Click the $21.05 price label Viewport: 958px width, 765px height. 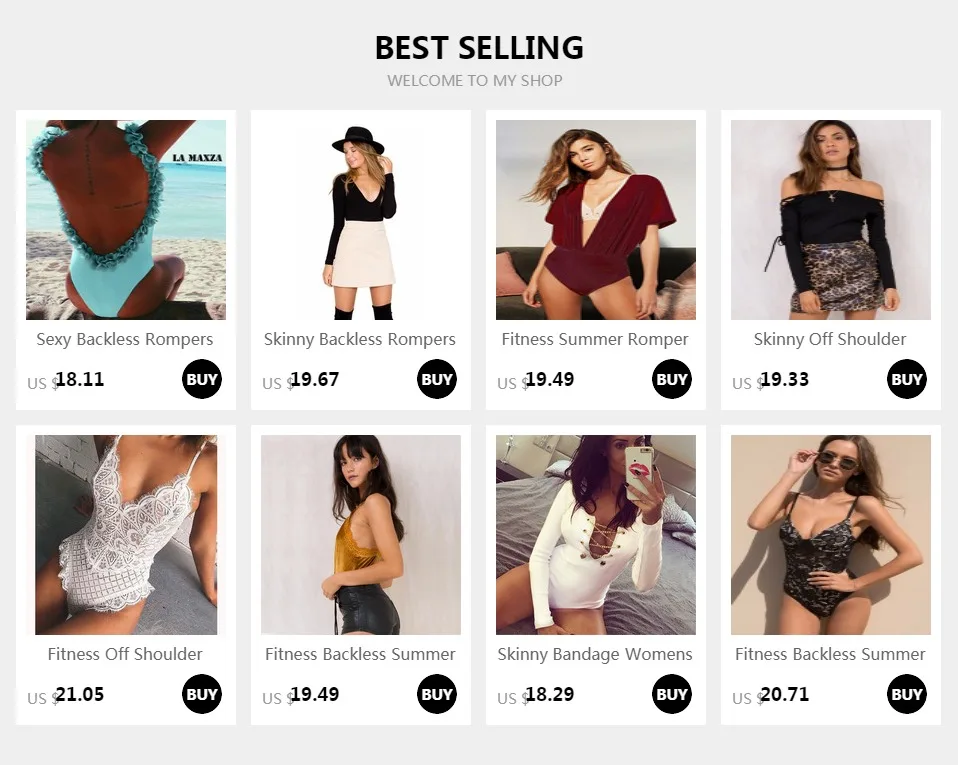click(x=79, y=694)
